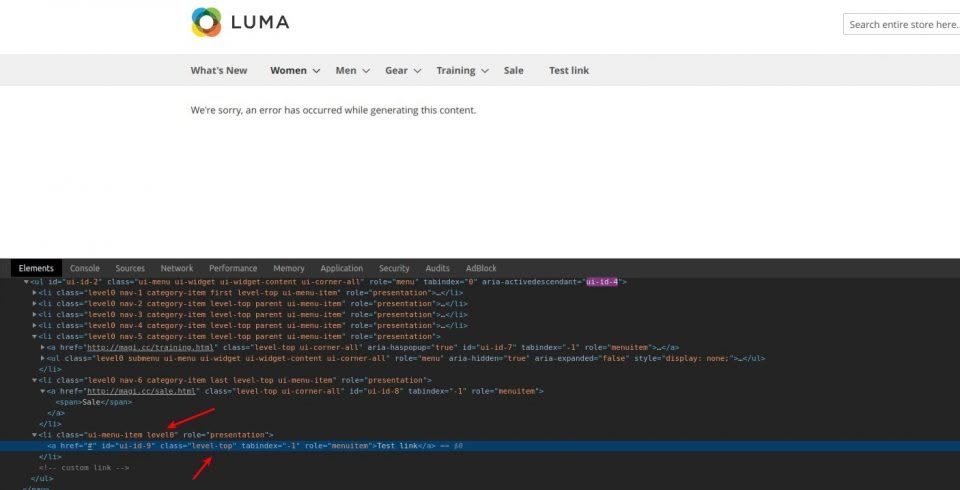Viewport: 960px width, 490px height.
Task: Focus the Search entire store field
Action: pos(902,25)
